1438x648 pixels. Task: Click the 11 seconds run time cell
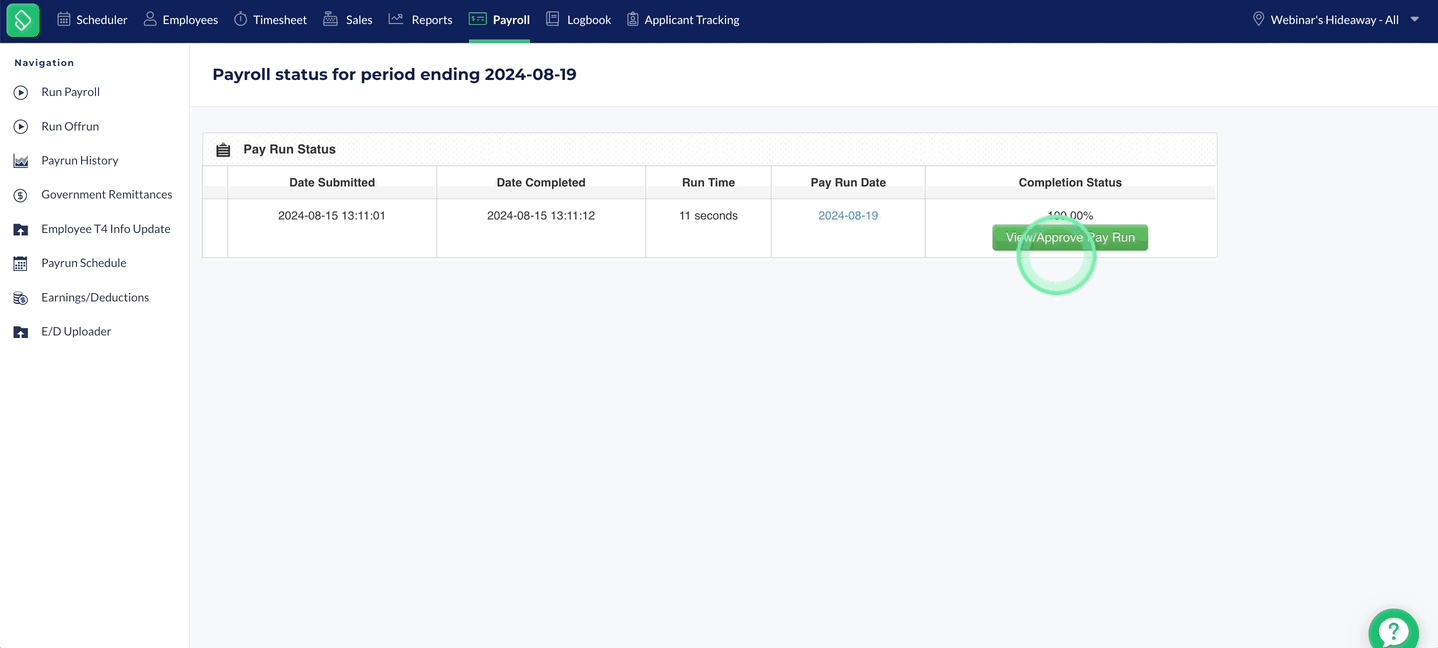coord(708,216)
